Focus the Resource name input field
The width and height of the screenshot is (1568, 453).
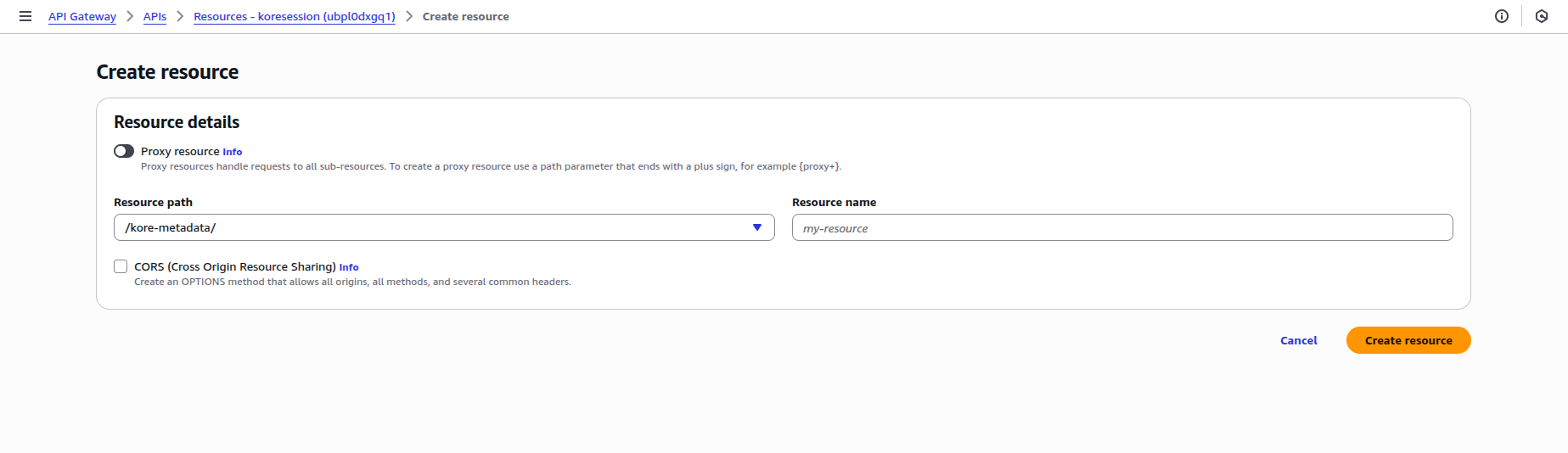1121,227
